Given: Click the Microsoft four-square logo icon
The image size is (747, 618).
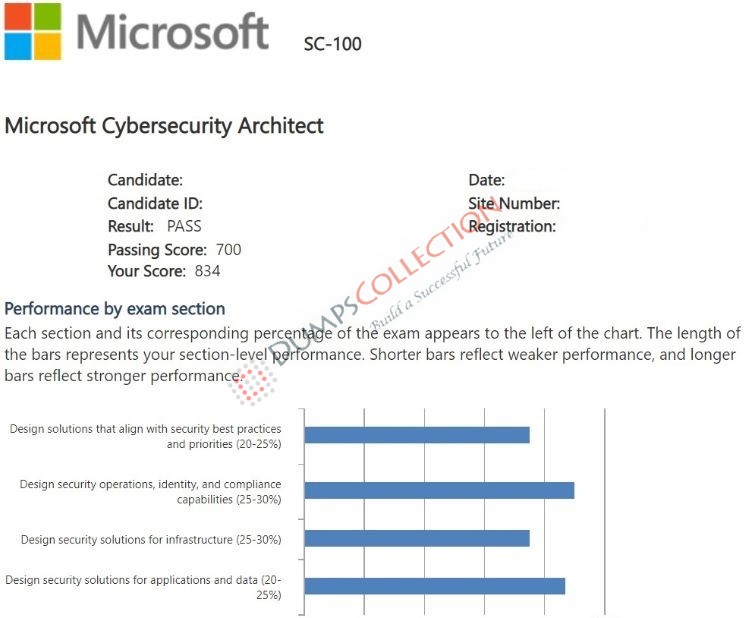Looking at the screenshot, I should [33, 31].
